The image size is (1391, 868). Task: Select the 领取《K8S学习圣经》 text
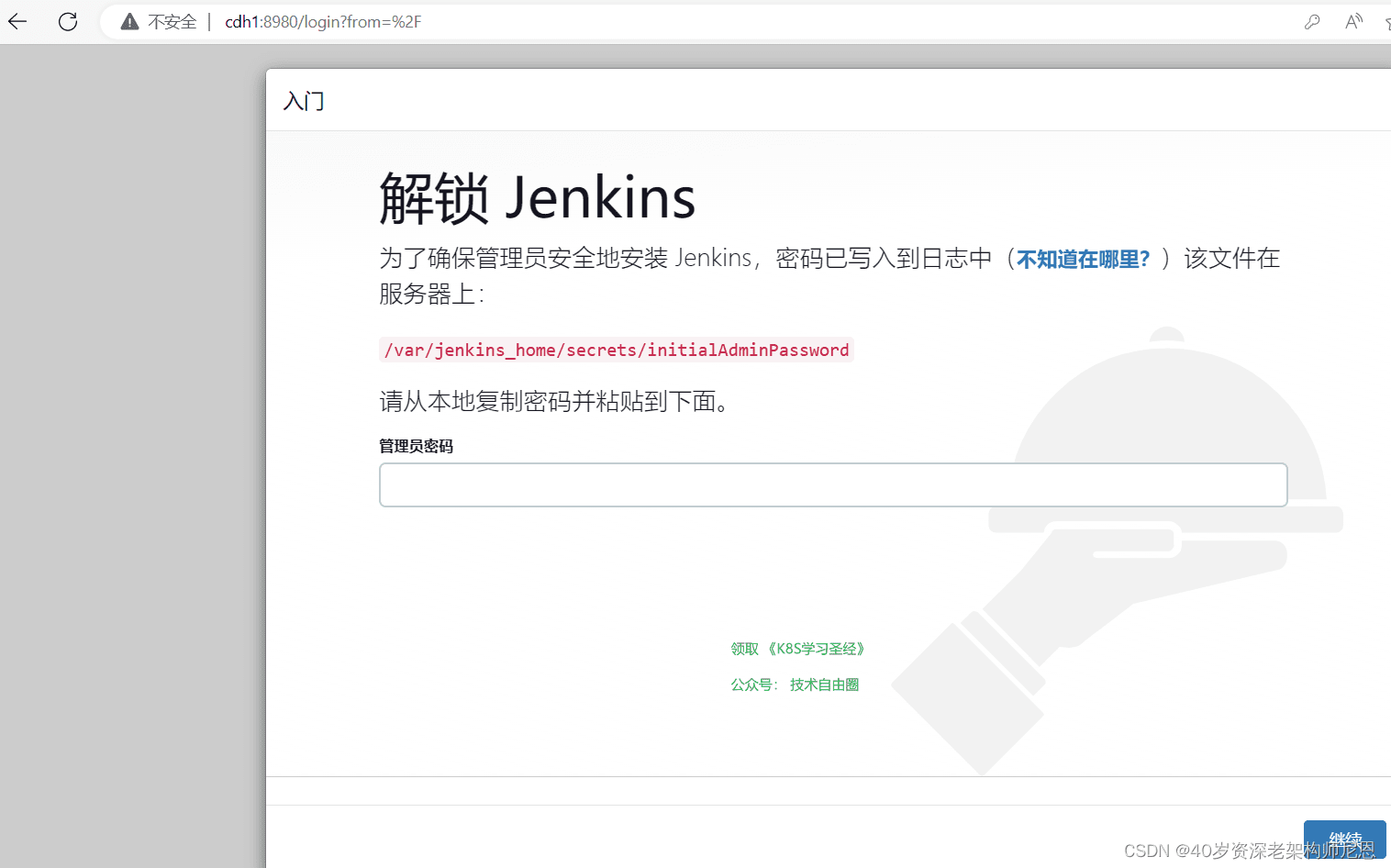[x=798, y=649]
